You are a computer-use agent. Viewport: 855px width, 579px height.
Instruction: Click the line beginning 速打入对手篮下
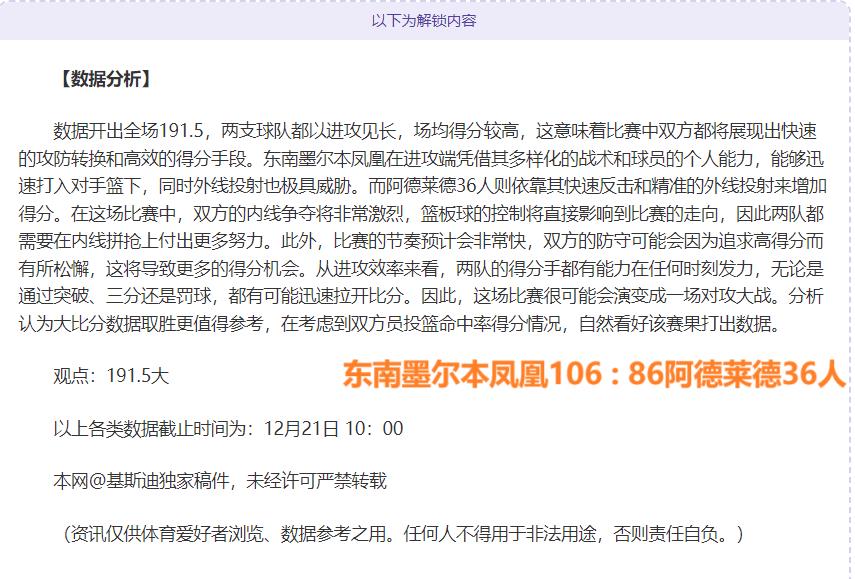coord(422,186)
